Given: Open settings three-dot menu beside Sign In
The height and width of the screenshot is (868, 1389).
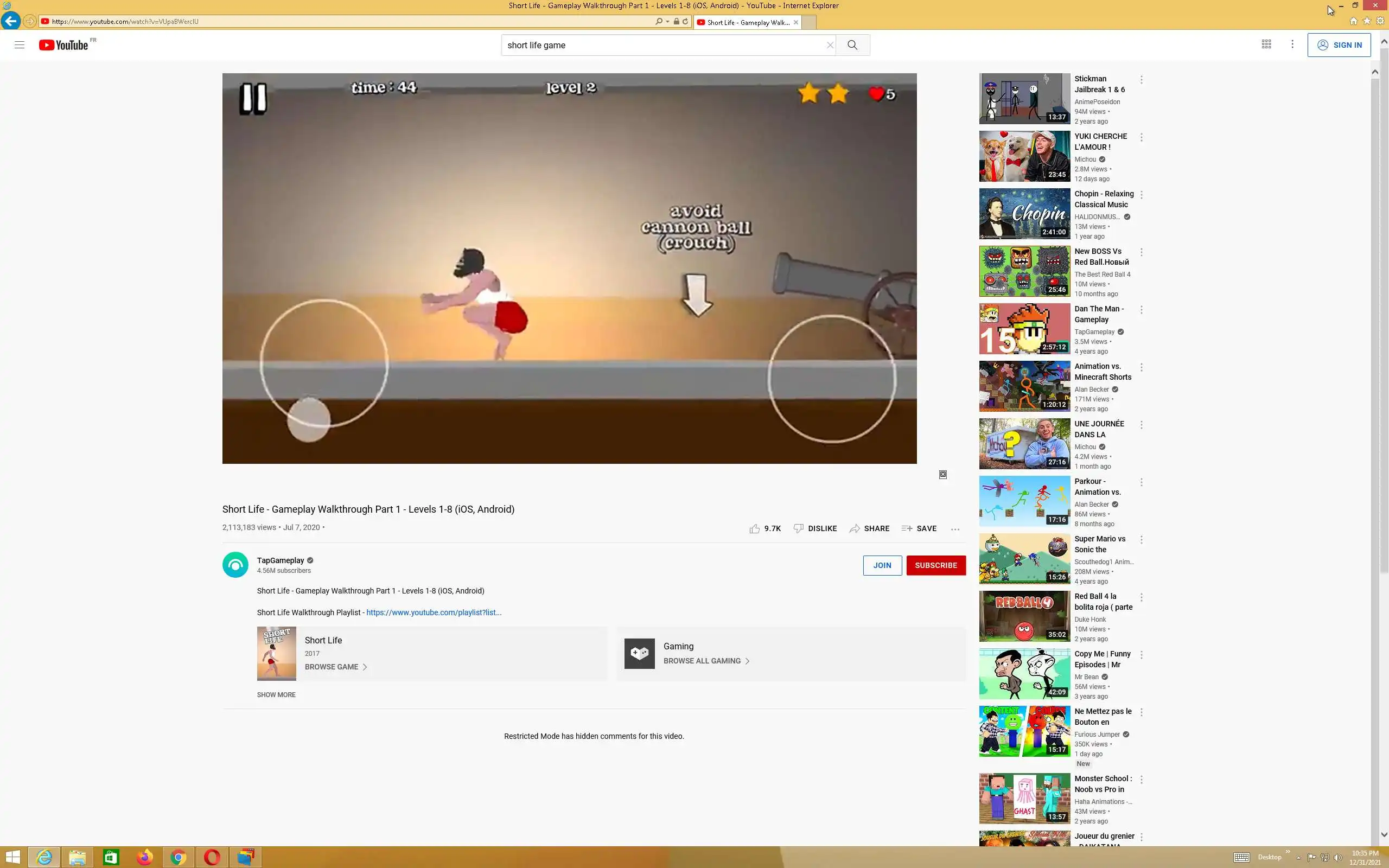Looking at the screenshot, I should pos(1292,44).
